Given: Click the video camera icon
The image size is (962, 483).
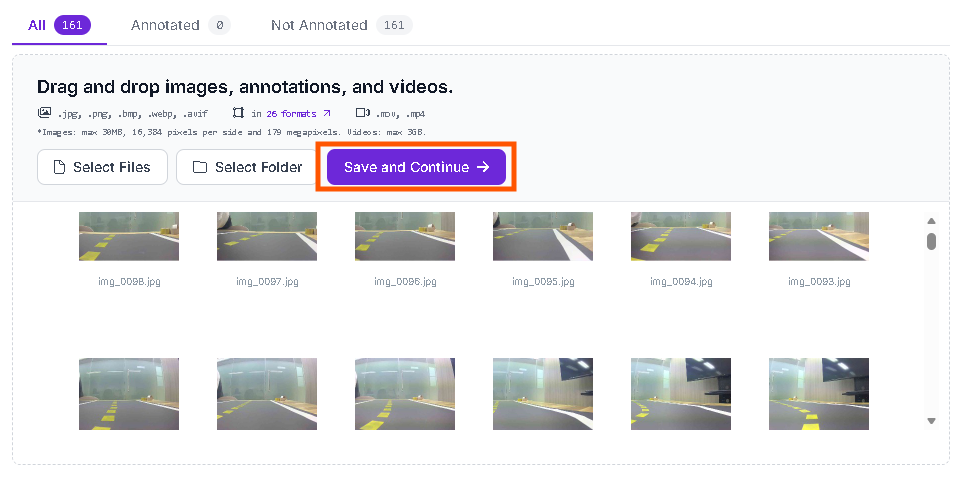Looking at the screenshot, I should click(363, 113).
